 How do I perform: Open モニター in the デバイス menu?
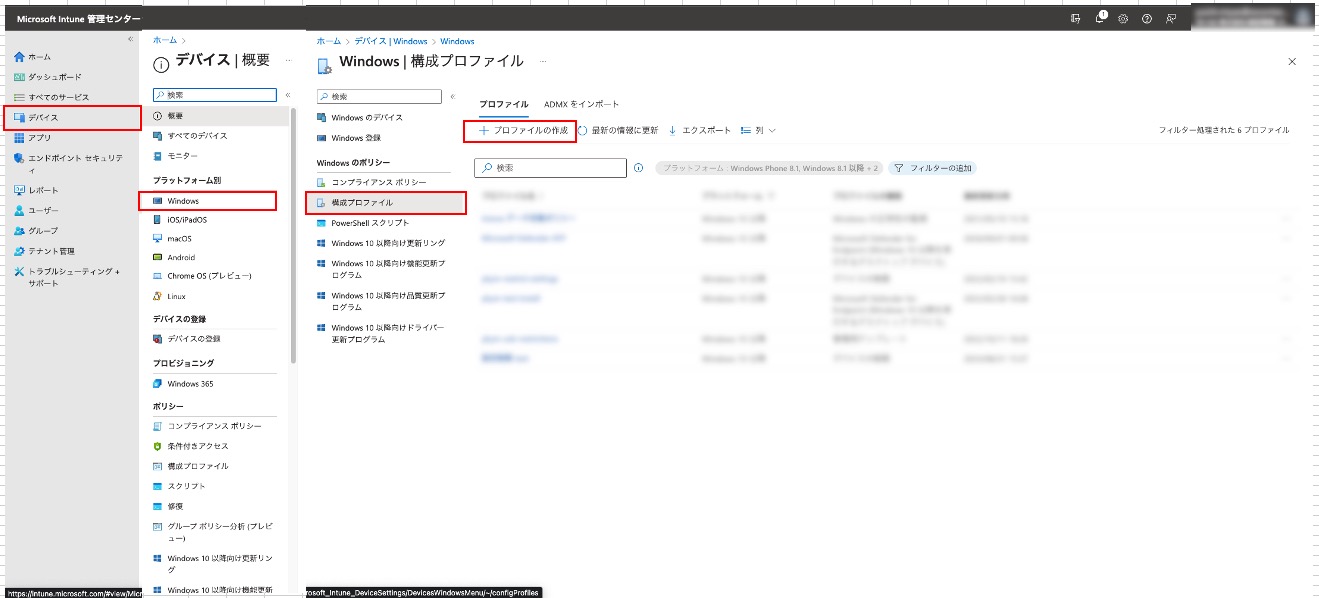coord(175,156)
